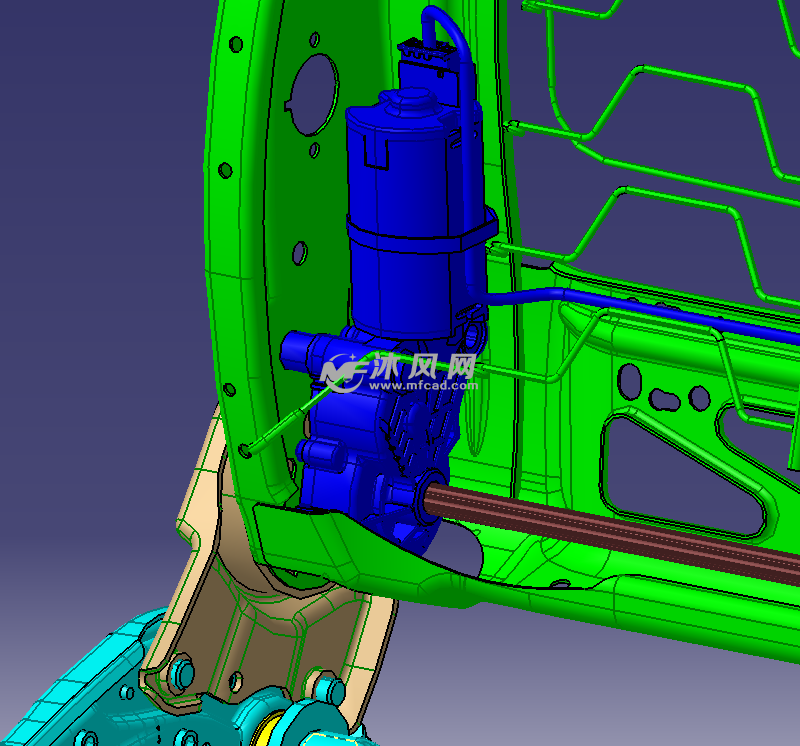
Task: Click a small hole on the frame edge
Action: click(236, 45)
